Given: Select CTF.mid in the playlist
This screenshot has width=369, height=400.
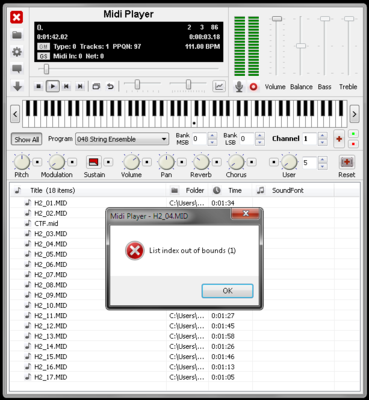Looking at the screenshot, I should click(46, 223).
